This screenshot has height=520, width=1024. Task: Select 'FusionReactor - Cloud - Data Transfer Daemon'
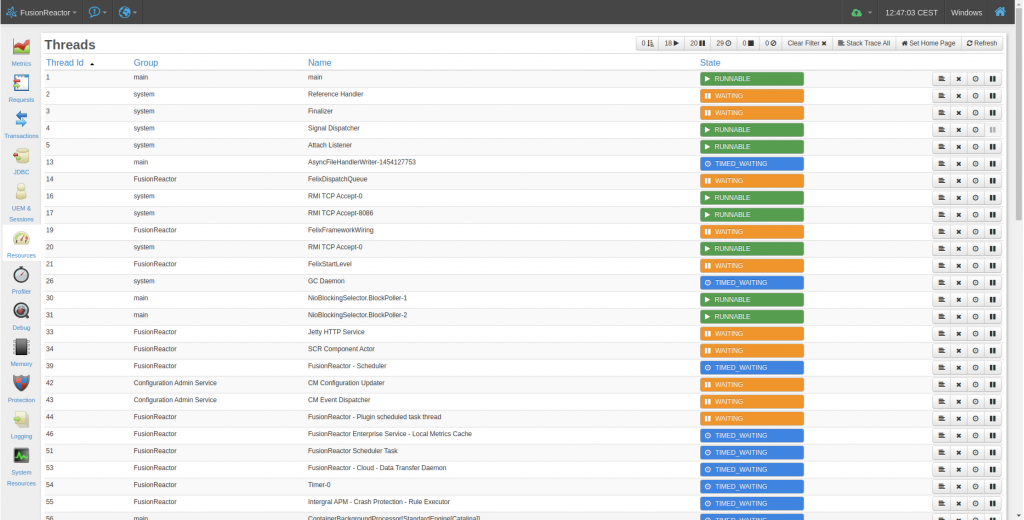pos(377,468)
